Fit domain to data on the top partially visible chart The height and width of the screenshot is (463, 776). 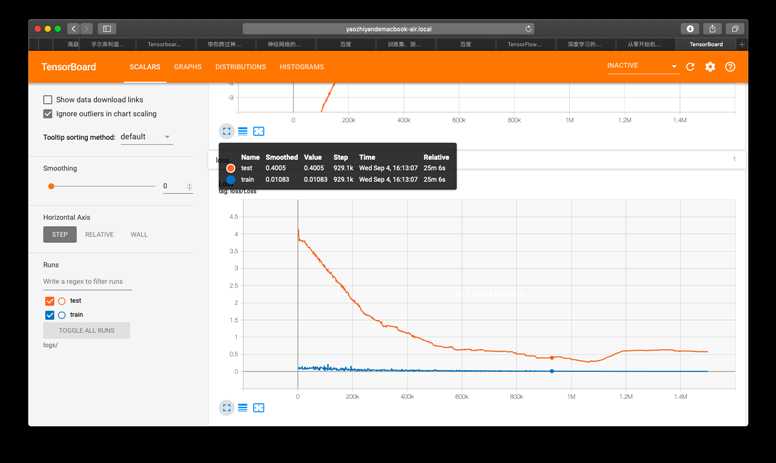coord(258,131)
